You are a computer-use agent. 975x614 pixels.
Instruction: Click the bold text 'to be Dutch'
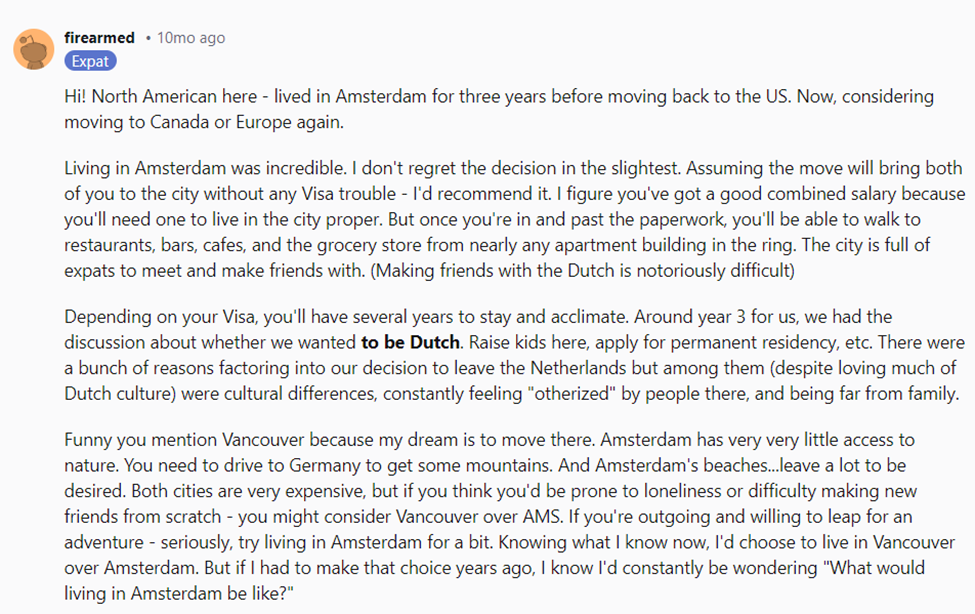(410, 342)
